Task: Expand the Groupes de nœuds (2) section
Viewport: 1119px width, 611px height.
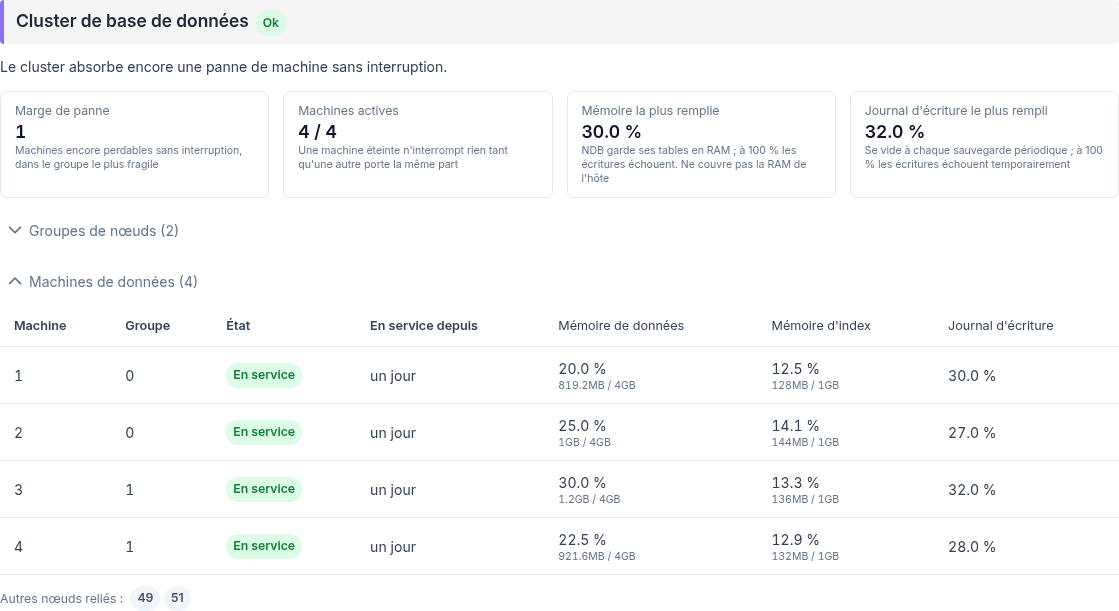Action: [x=93, y=231]
